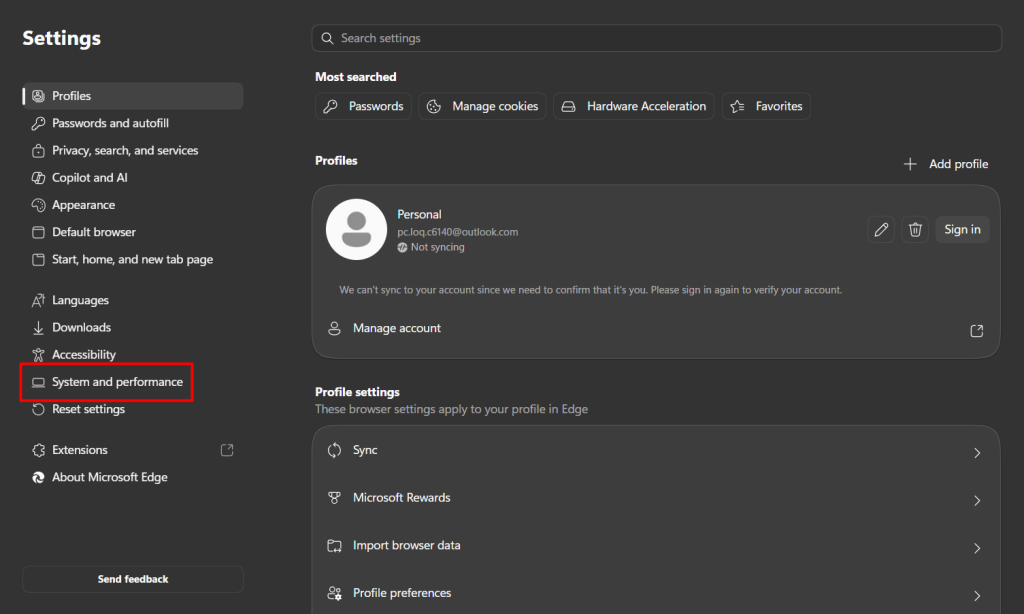Click the Add profile label

coord(958,164)
